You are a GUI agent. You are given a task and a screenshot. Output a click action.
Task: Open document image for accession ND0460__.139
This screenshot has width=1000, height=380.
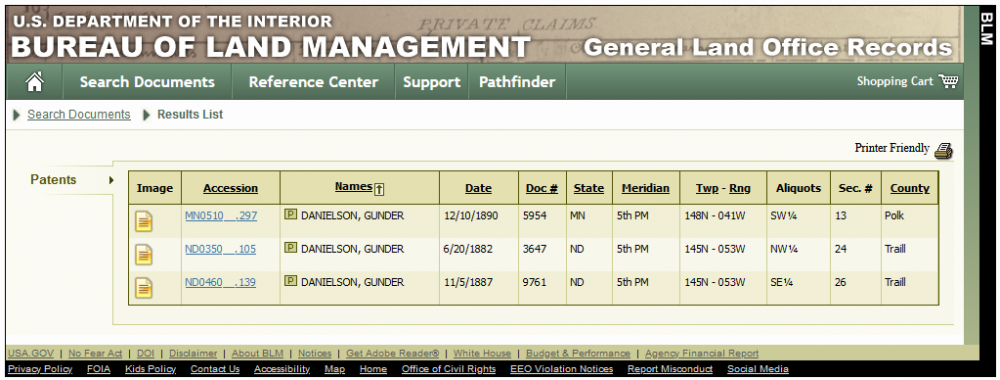click(144, 288)
